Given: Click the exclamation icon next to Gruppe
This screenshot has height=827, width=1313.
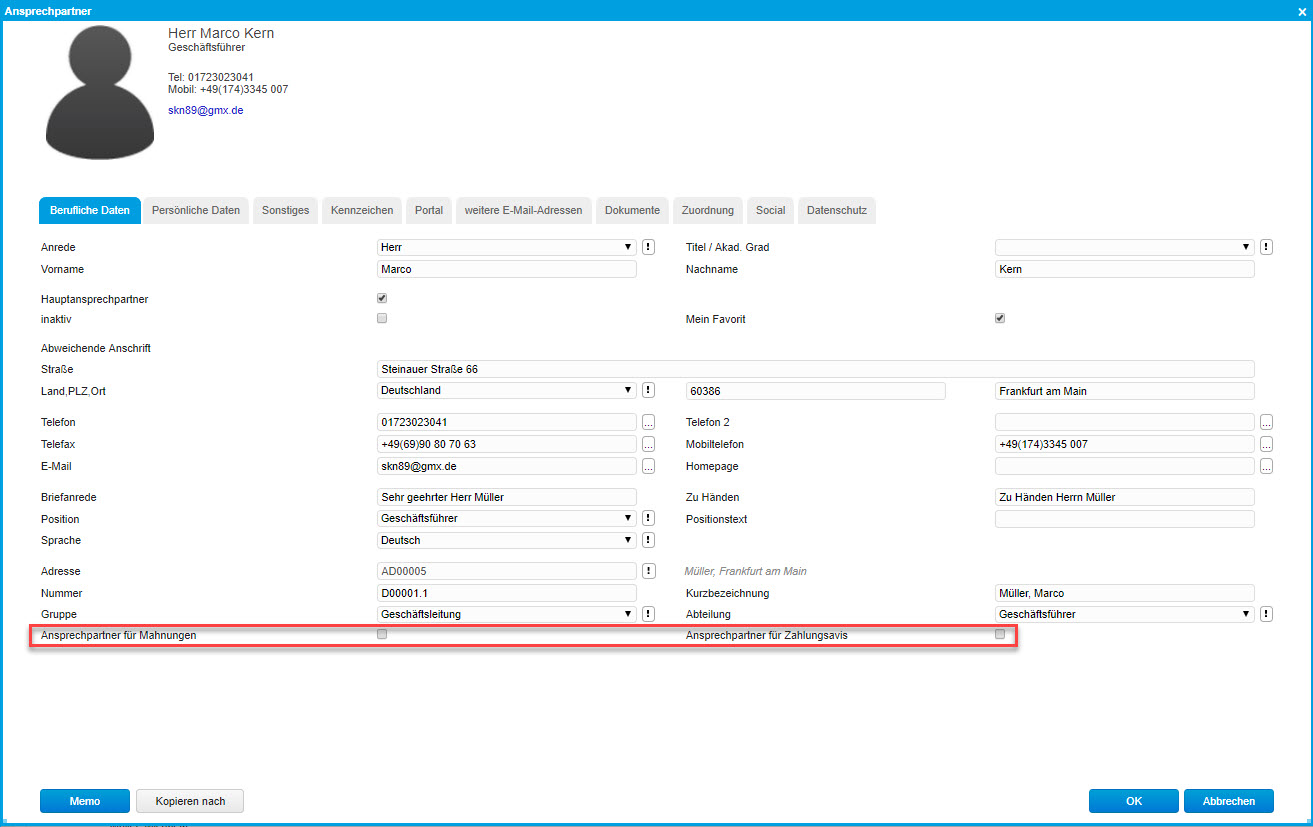Looking at the screenshot, I should coord(648,614).
